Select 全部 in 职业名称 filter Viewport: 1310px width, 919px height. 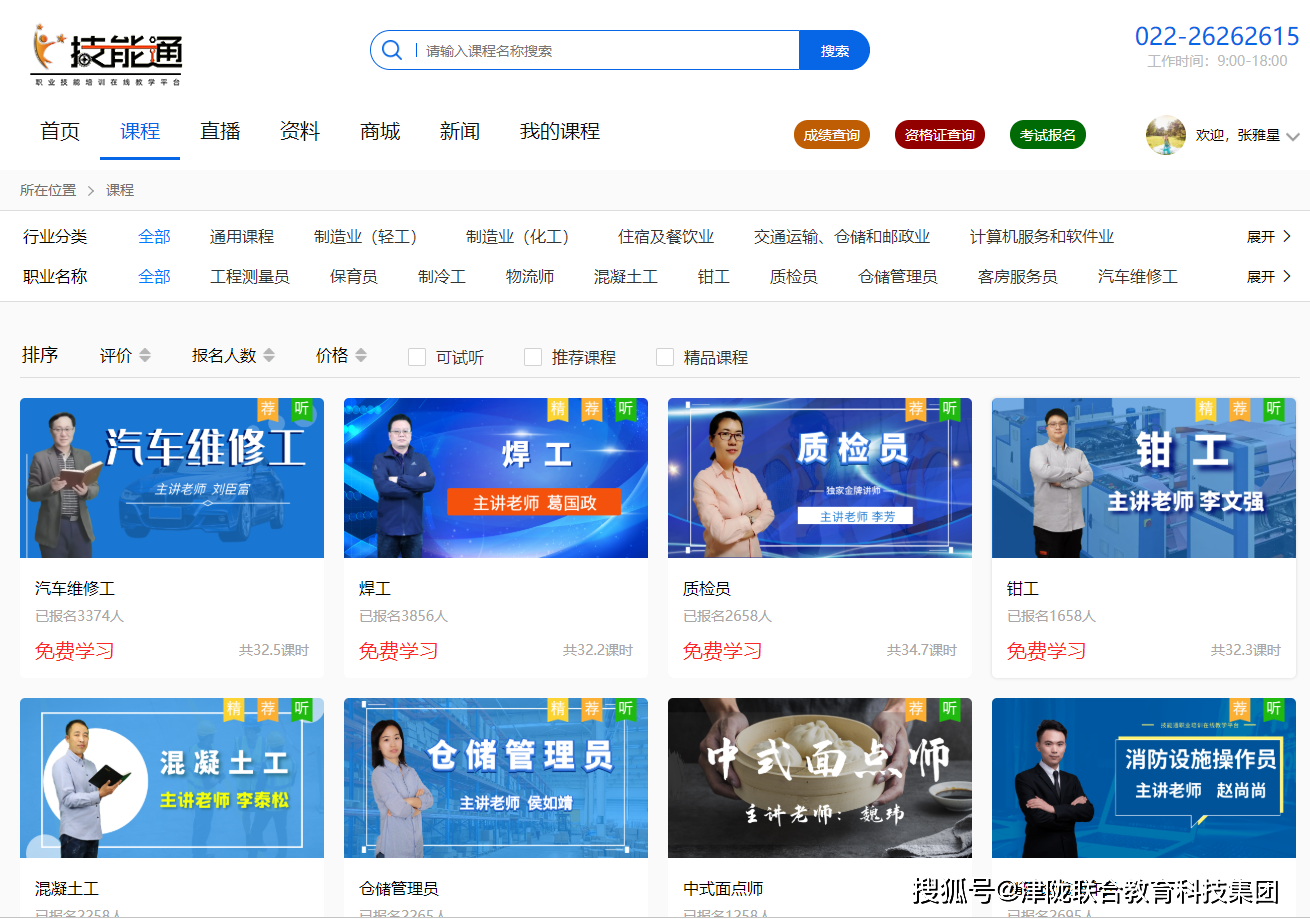tap(154, 276)
